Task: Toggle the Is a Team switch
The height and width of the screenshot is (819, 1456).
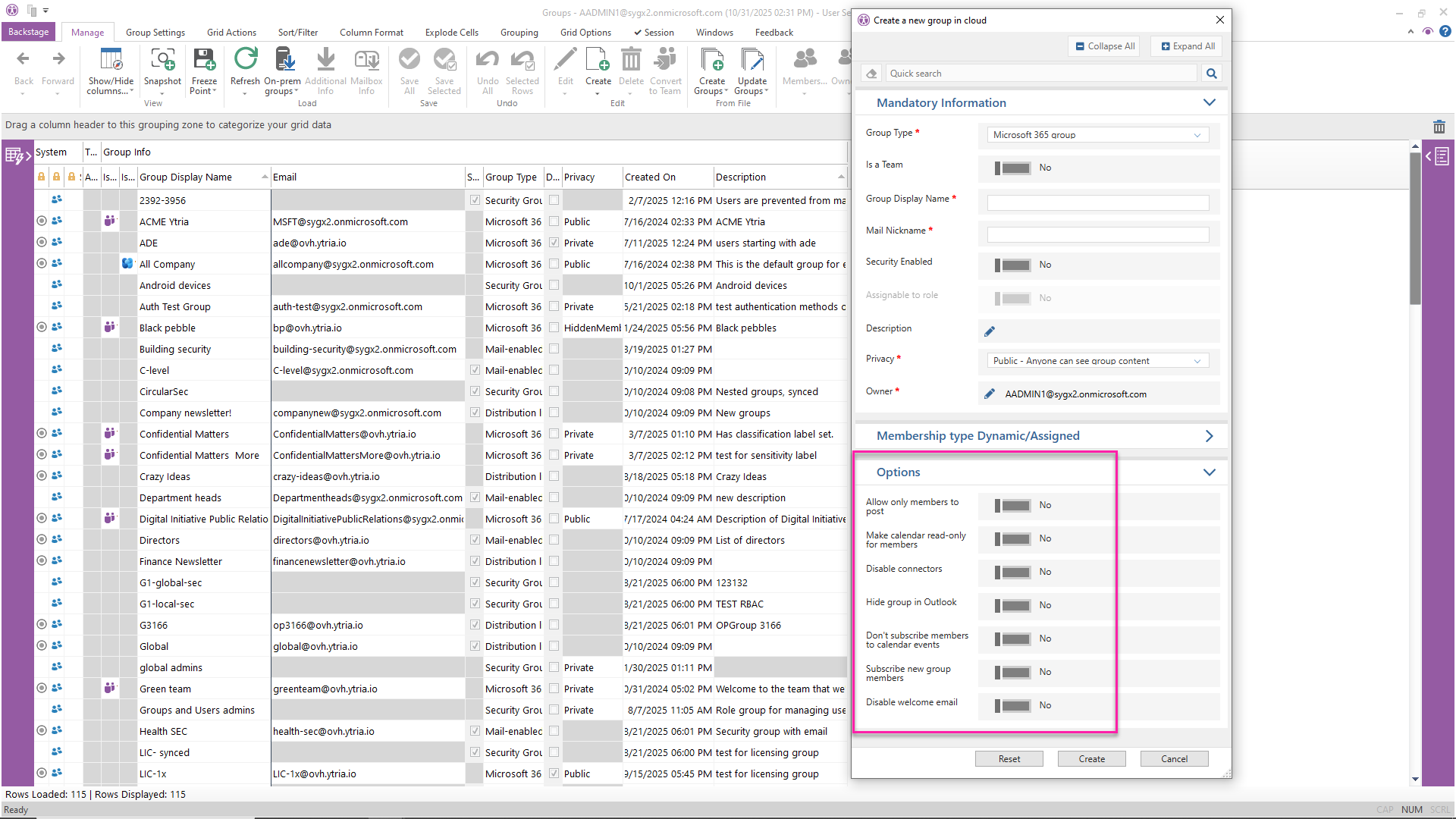Action: pyautogui.click(x=1013, y=168)
